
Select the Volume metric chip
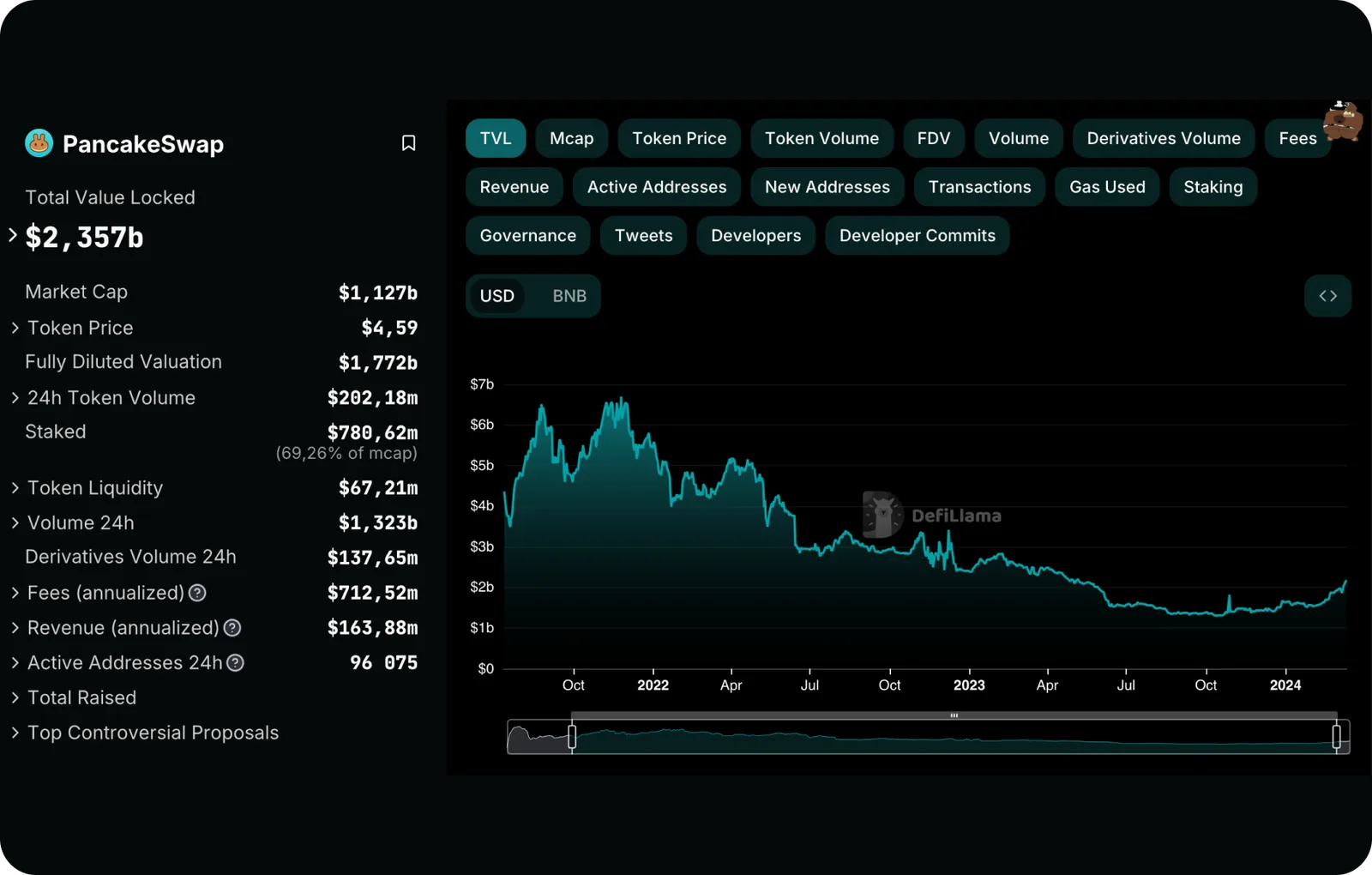(1019, 138)
